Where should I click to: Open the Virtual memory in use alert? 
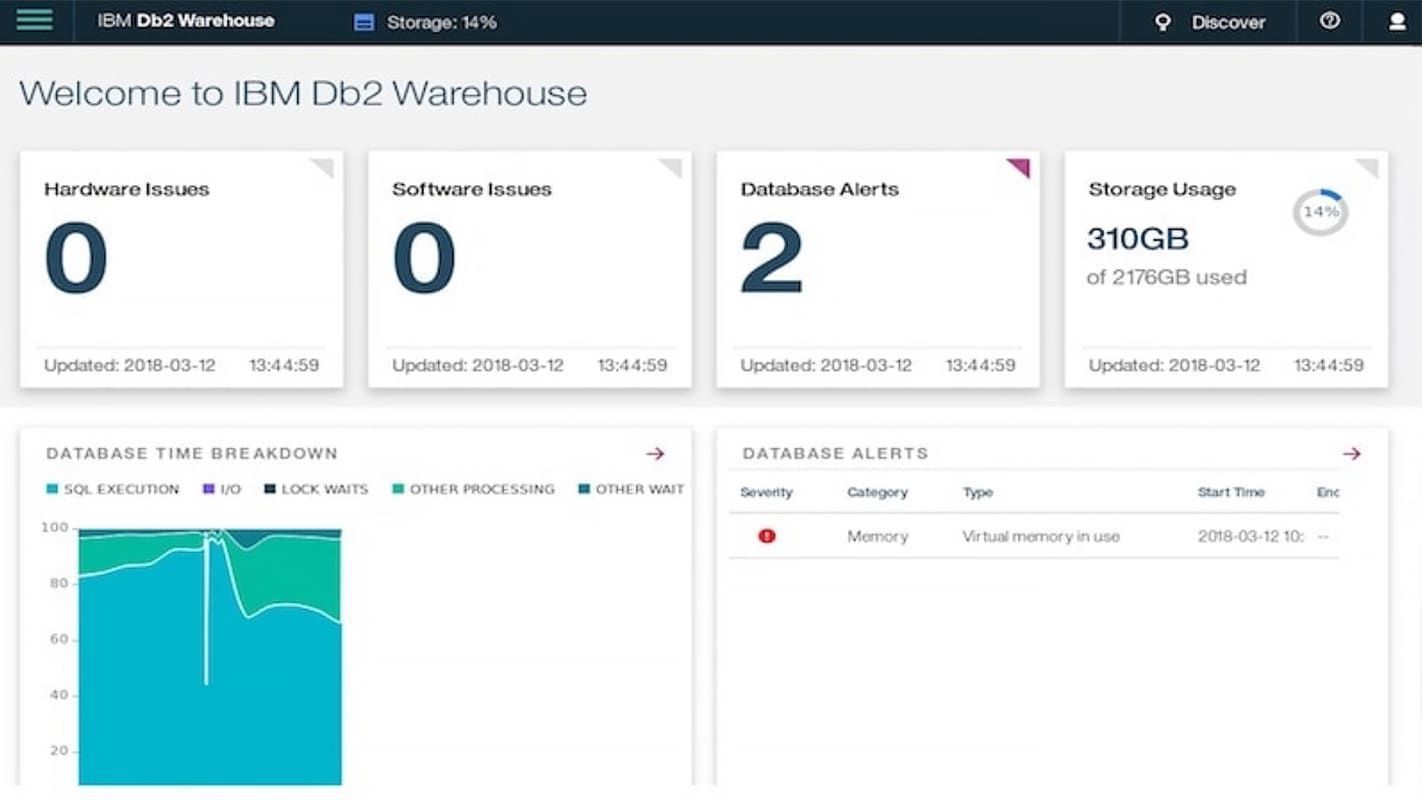tap(1041, 536)
